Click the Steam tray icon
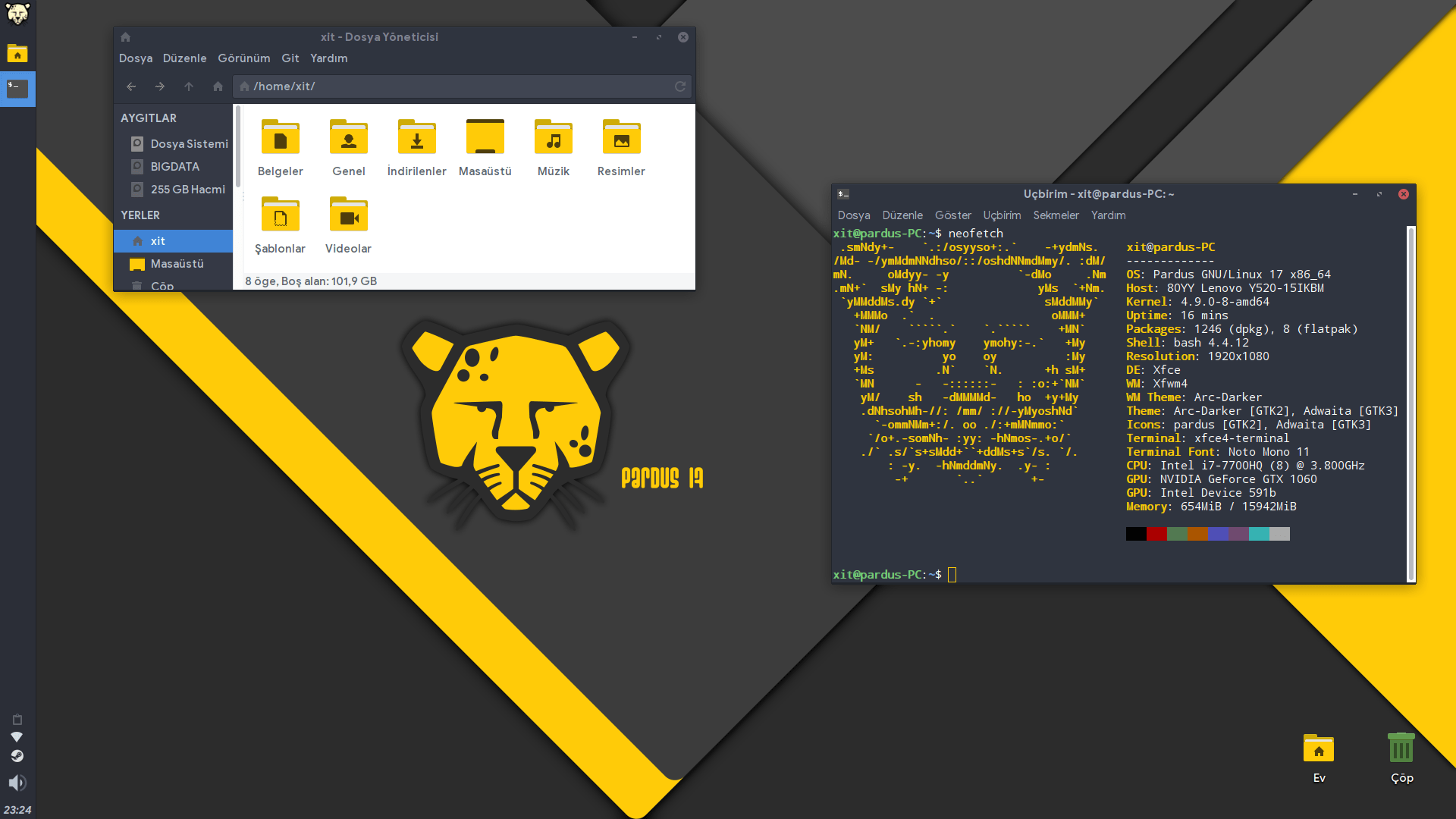 (x=17, y=756)
